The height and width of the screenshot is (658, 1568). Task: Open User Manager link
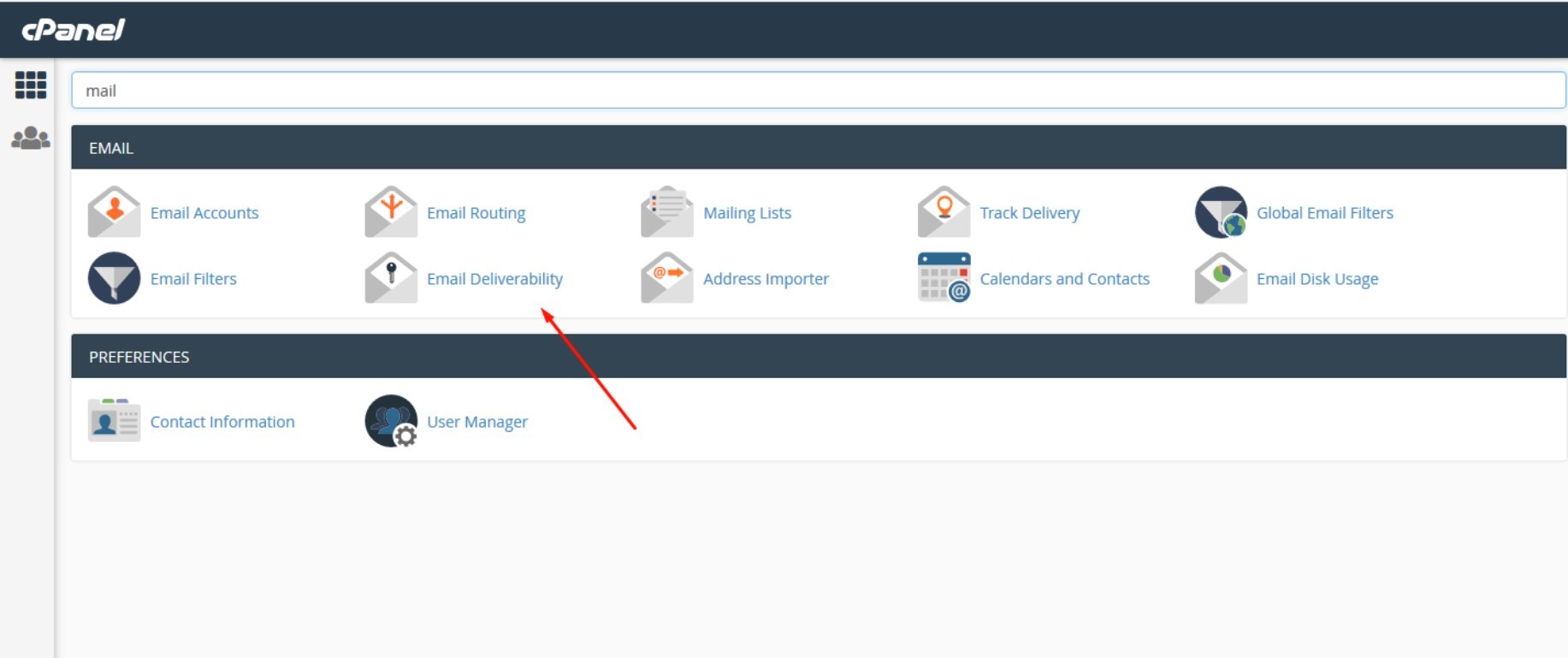(x=477, y=422)
